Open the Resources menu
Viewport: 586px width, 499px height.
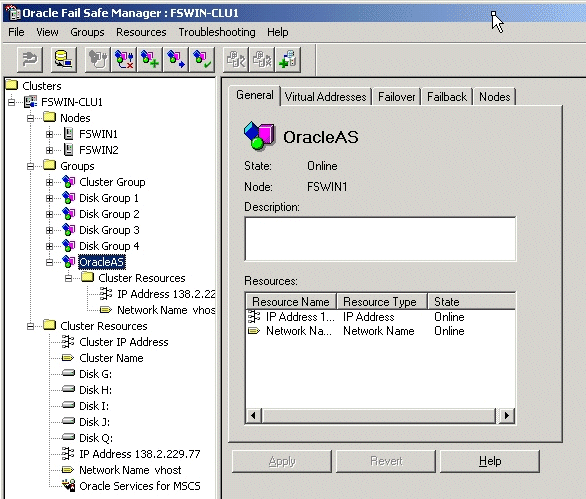pos(141,32)
